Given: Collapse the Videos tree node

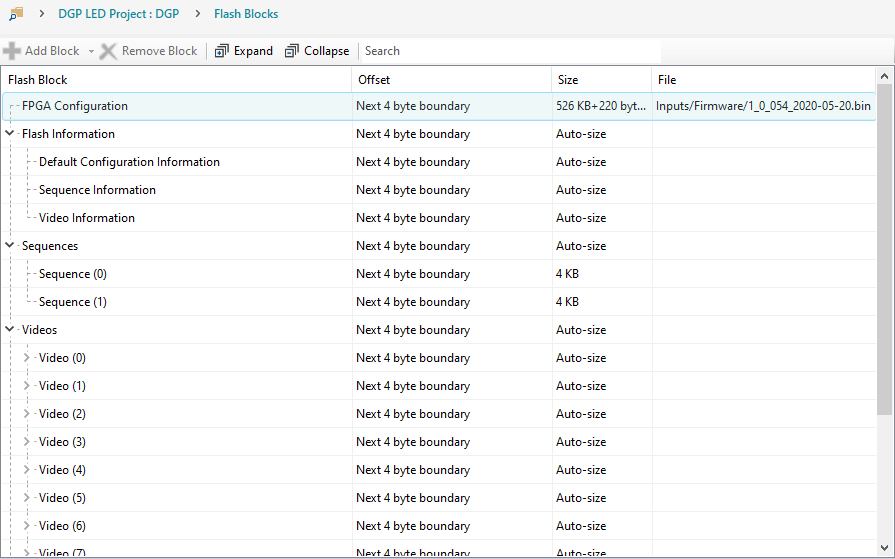Looking at the screenshot, I should point(11,330).
